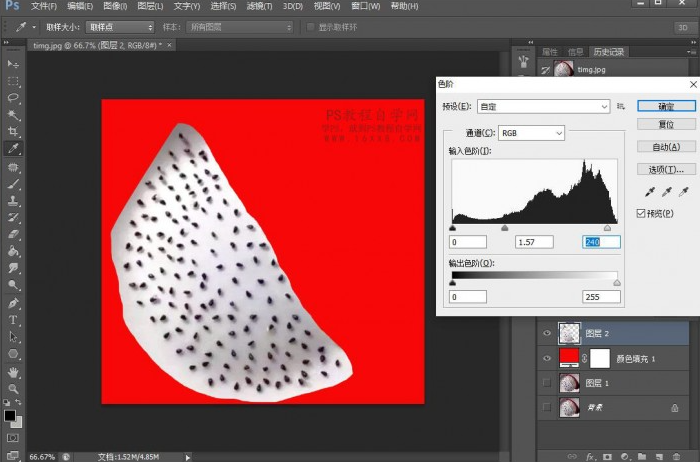The height and width of the screenshot is (462, 700).
Task: Open the preset dropdown in Levels dialog
Action: point(545,106)
